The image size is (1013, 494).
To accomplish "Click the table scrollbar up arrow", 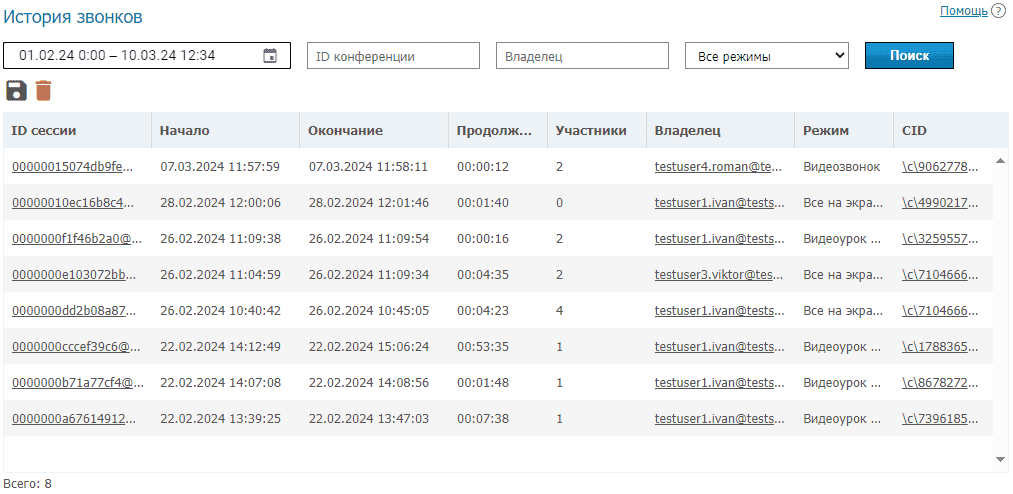I will [x=1000, y=160].
